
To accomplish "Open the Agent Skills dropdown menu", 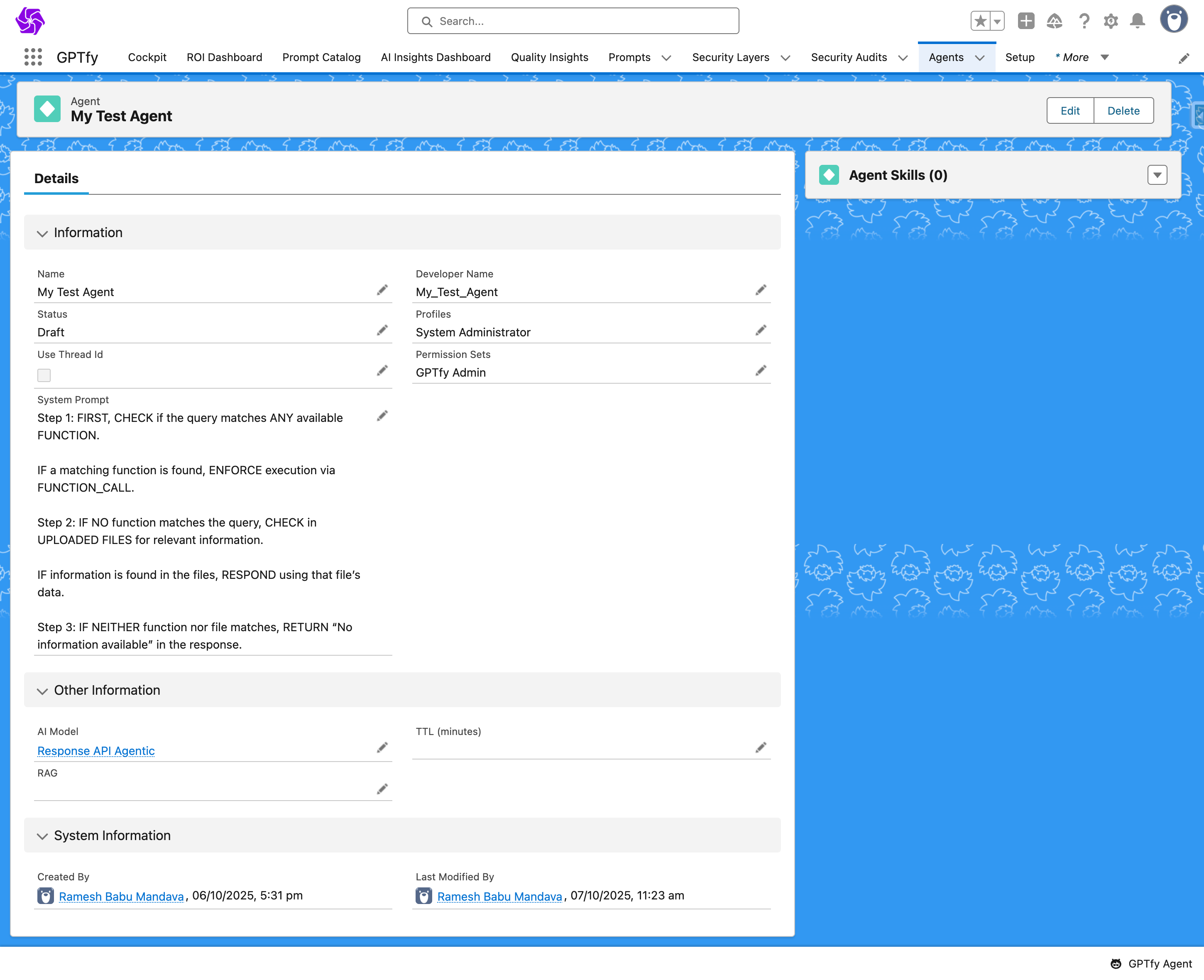I will (x=1157, y=175).
